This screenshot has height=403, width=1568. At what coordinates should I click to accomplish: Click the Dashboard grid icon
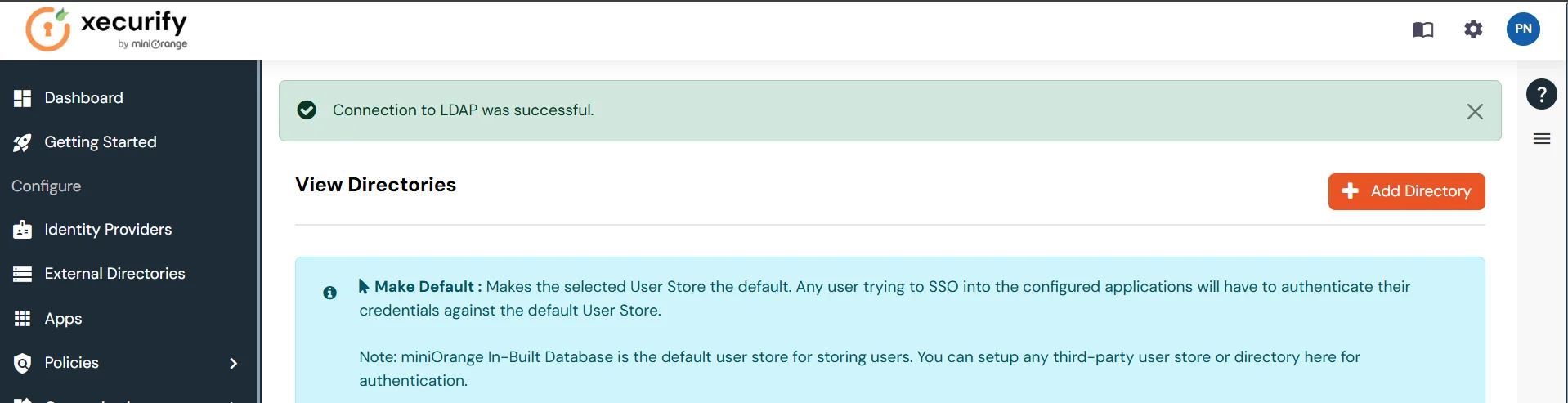[x=22, y=98]
